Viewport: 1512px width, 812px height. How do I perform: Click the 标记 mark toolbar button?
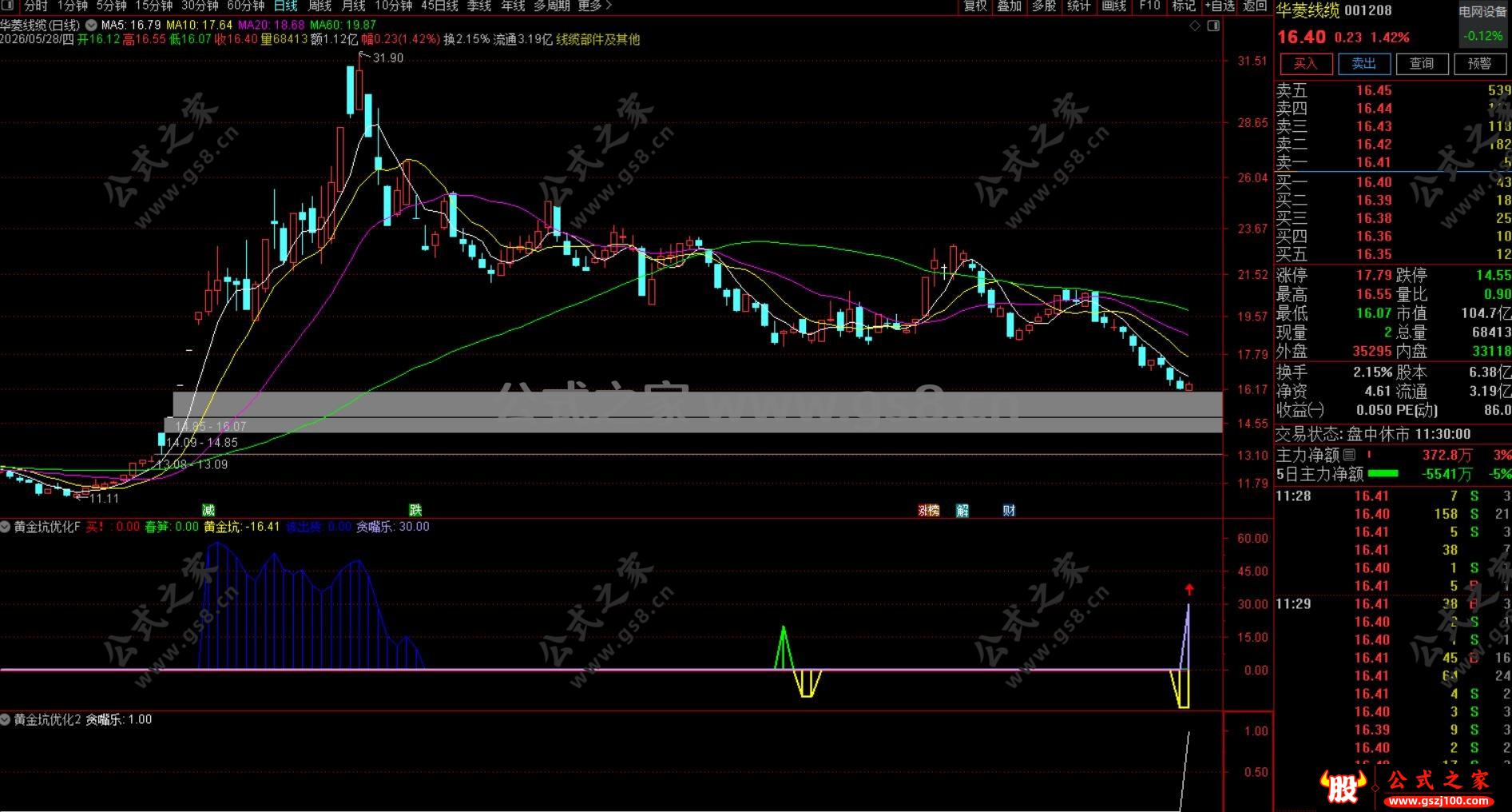(x=1183, y=6)
